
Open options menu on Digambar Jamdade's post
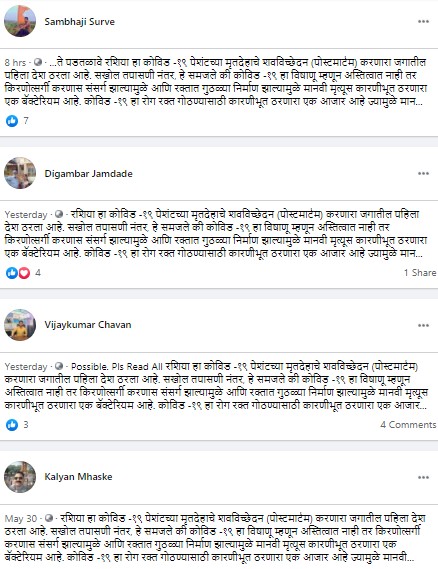[x=423, y=173]
